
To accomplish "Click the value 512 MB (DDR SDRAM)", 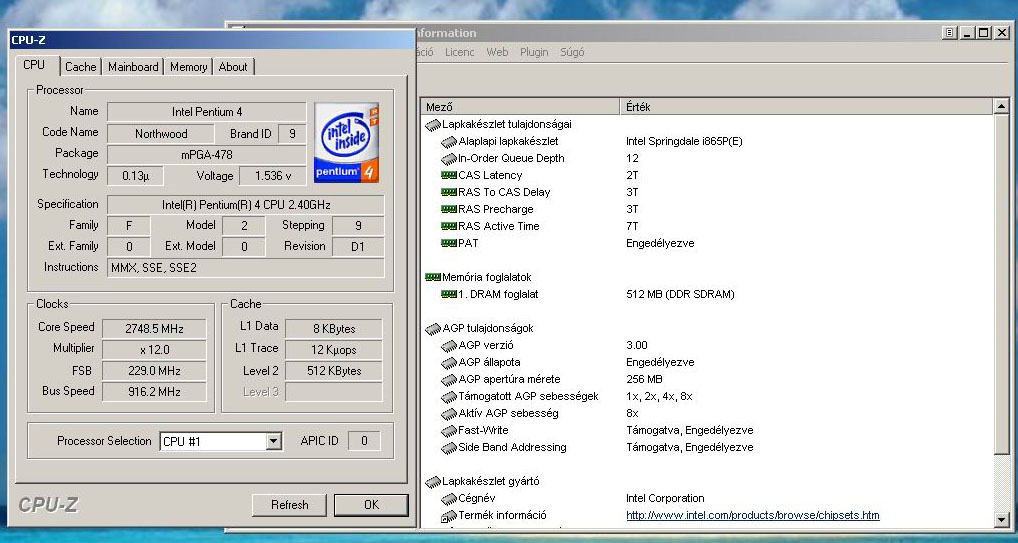I will (680, 294).
